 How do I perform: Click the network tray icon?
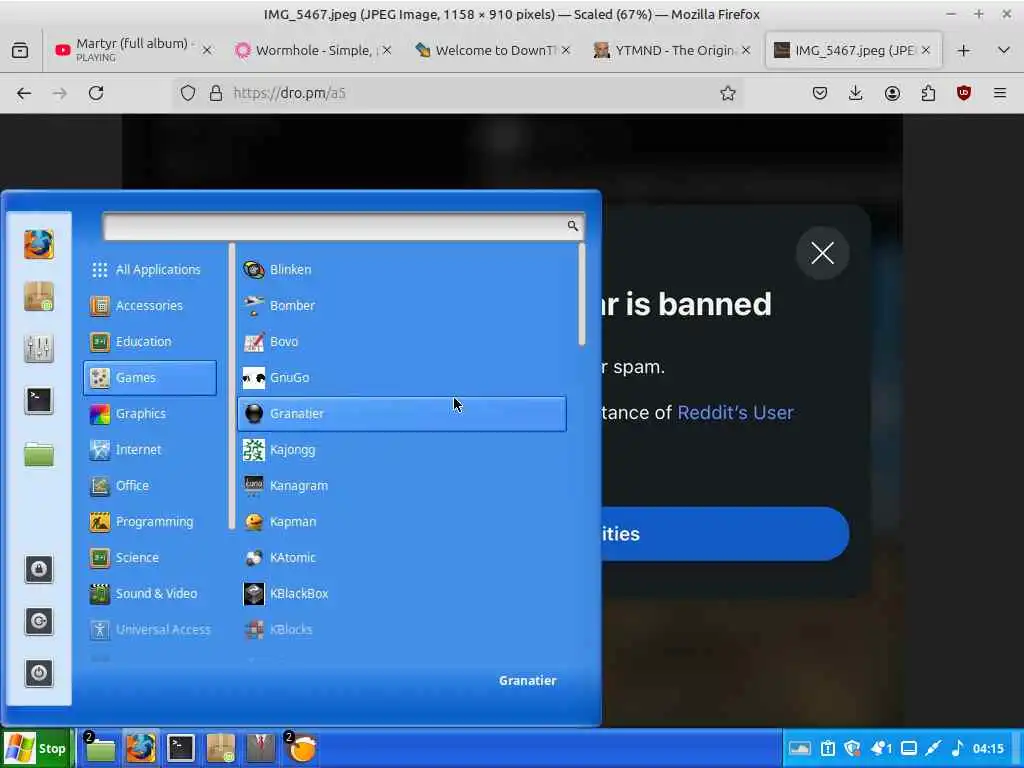(933, 748)
